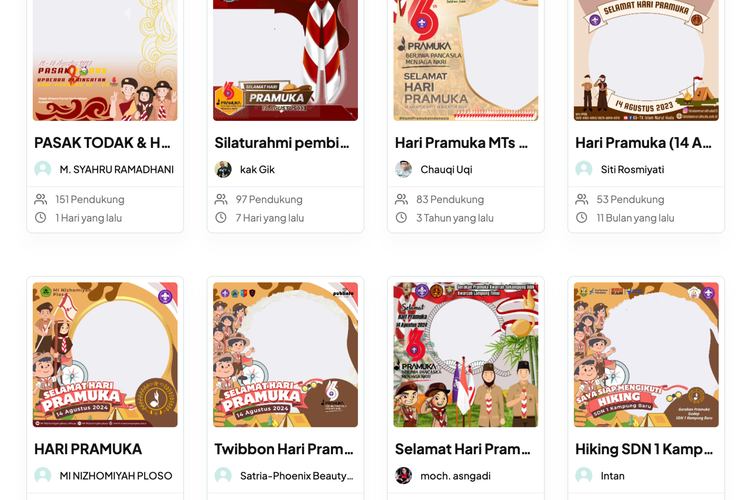Open the PASAK TODAK twibbon thumbnail
Image resolution: width=750 pixels, height=500 pixels.
pyautogui.click(x=105, y=60)
